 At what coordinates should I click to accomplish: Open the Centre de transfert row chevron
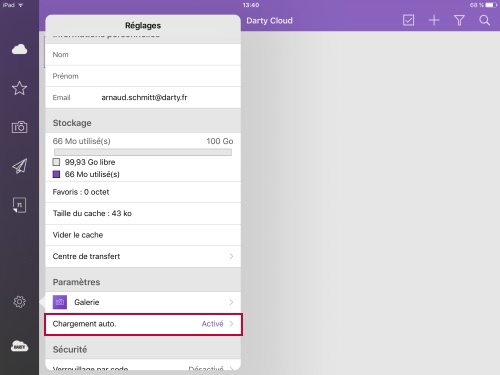click(x=231, y=256)
